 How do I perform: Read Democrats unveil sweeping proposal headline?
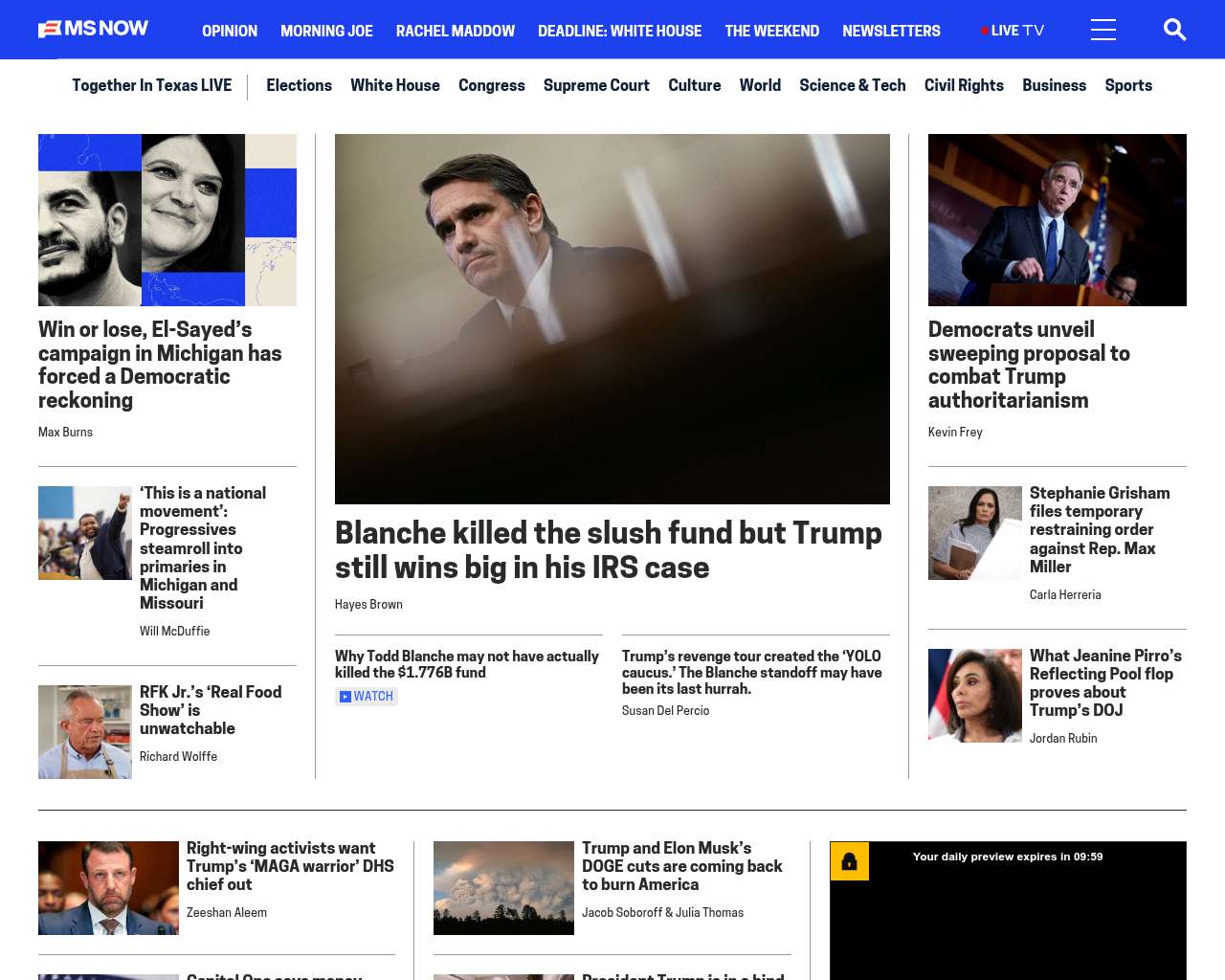[1029, 365]
